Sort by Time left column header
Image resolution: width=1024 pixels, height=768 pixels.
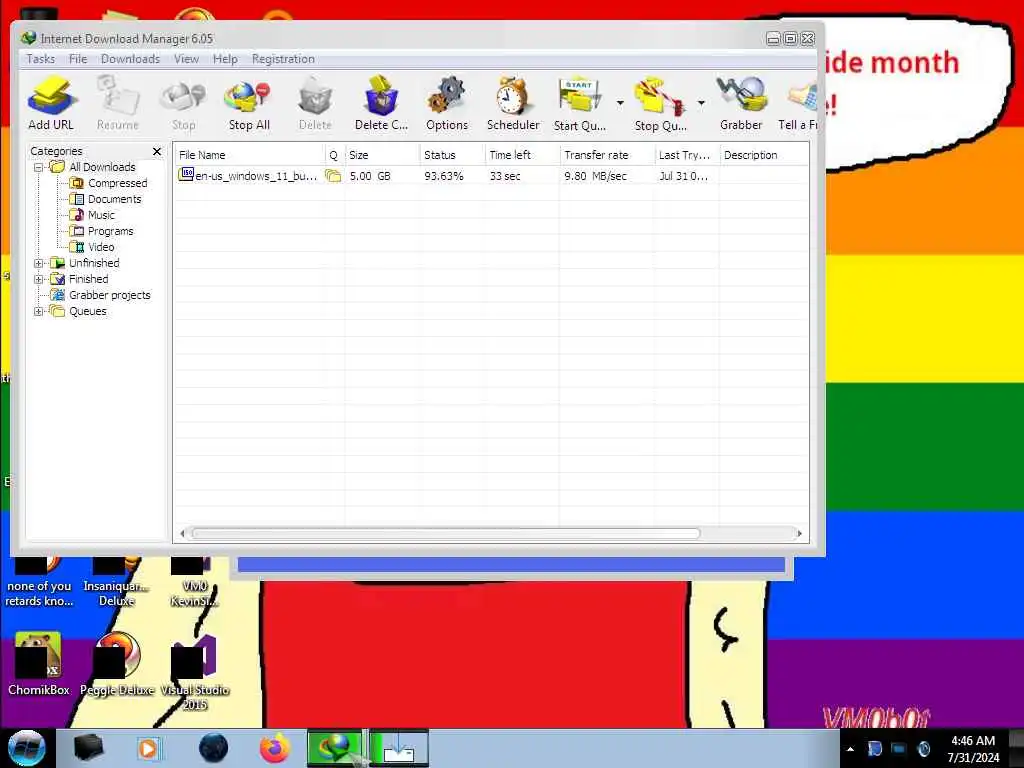click(522, 155)
